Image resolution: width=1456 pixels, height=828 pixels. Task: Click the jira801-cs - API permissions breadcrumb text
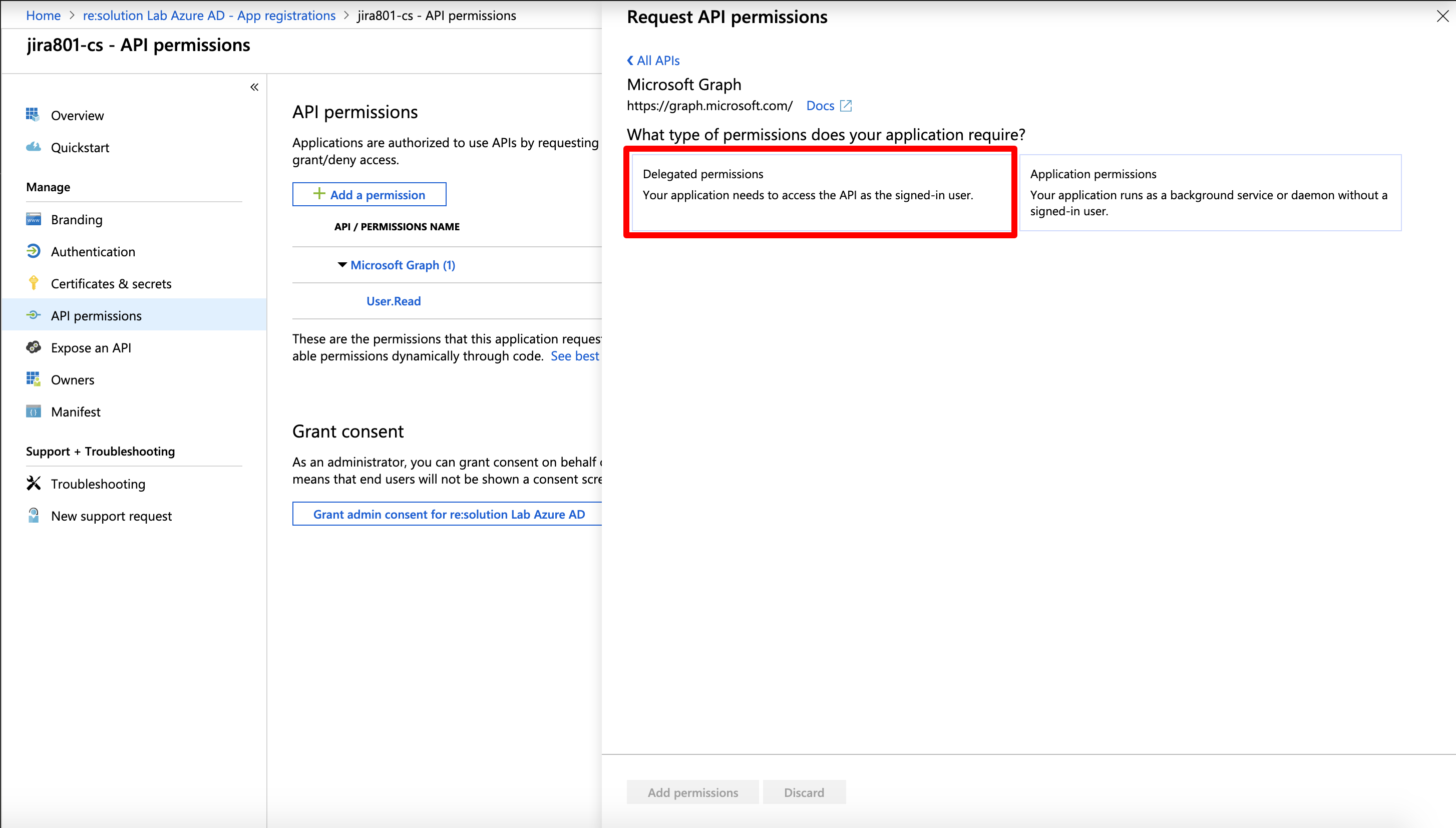437,16
